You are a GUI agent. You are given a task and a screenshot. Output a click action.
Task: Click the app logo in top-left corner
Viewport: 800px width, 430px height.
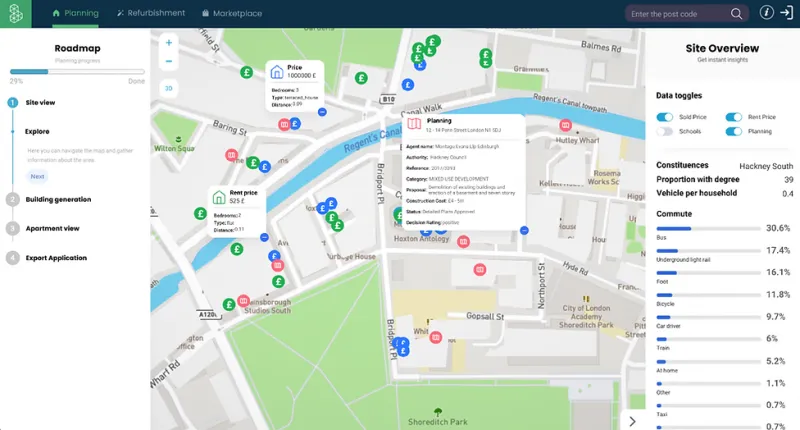(x=17, y=13)
